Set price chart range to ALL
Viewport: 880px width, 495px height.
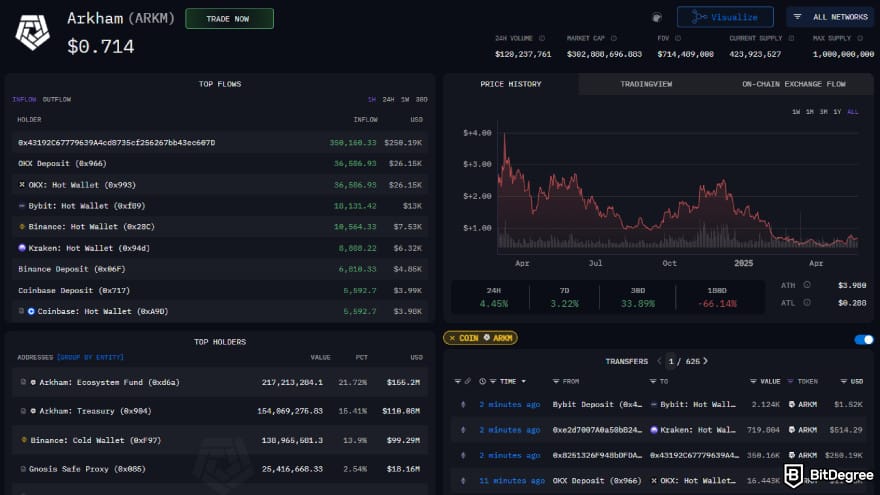(852, 112)
